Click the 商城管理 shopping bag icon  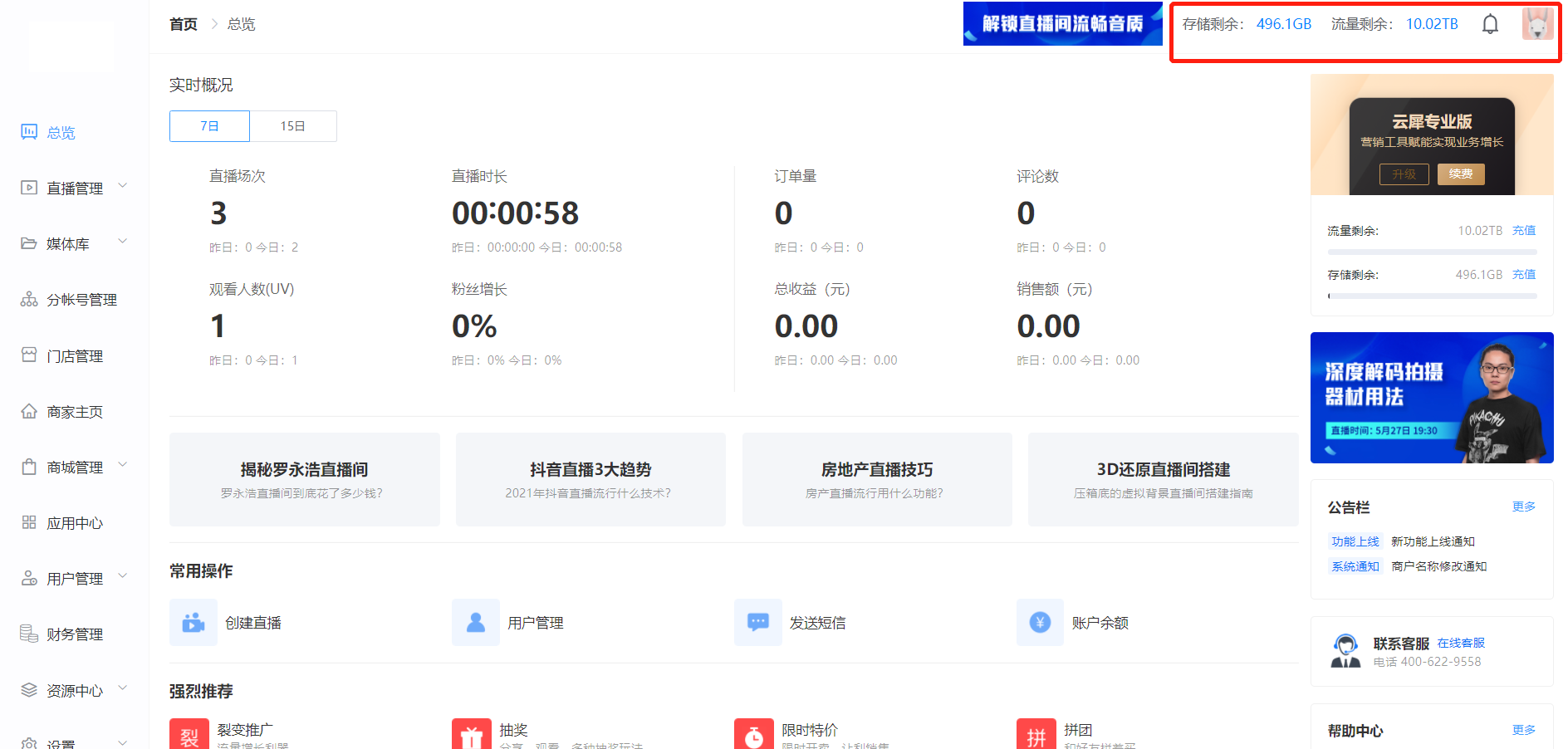(x=29, y=467)
